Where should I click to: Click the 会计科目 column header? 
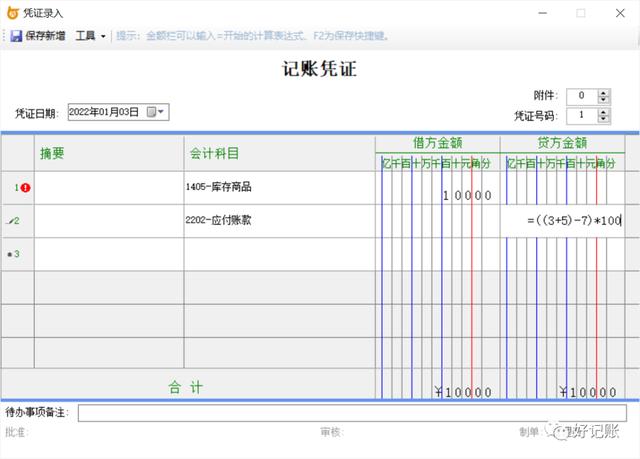click(280, 153)
